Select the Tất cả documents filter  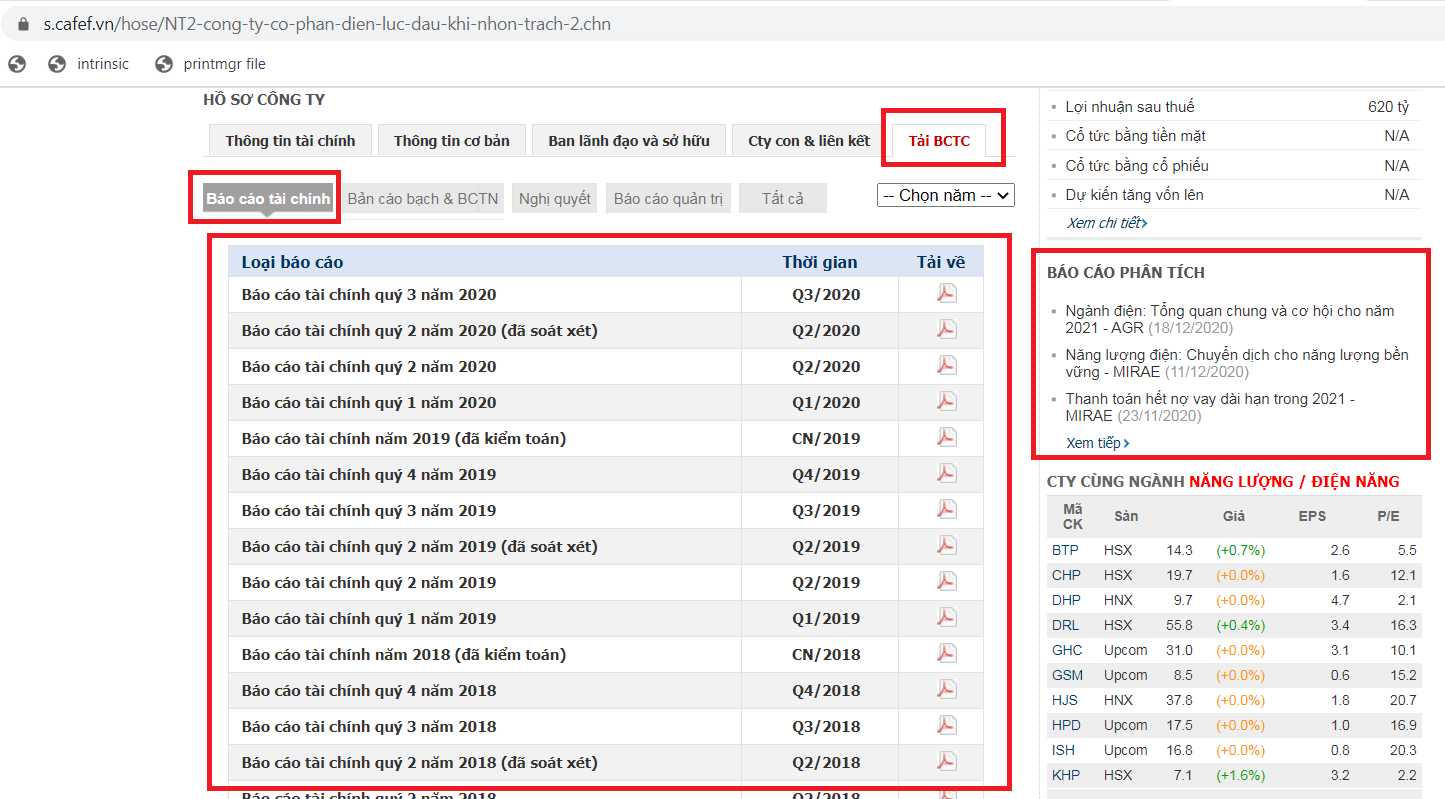782,199
